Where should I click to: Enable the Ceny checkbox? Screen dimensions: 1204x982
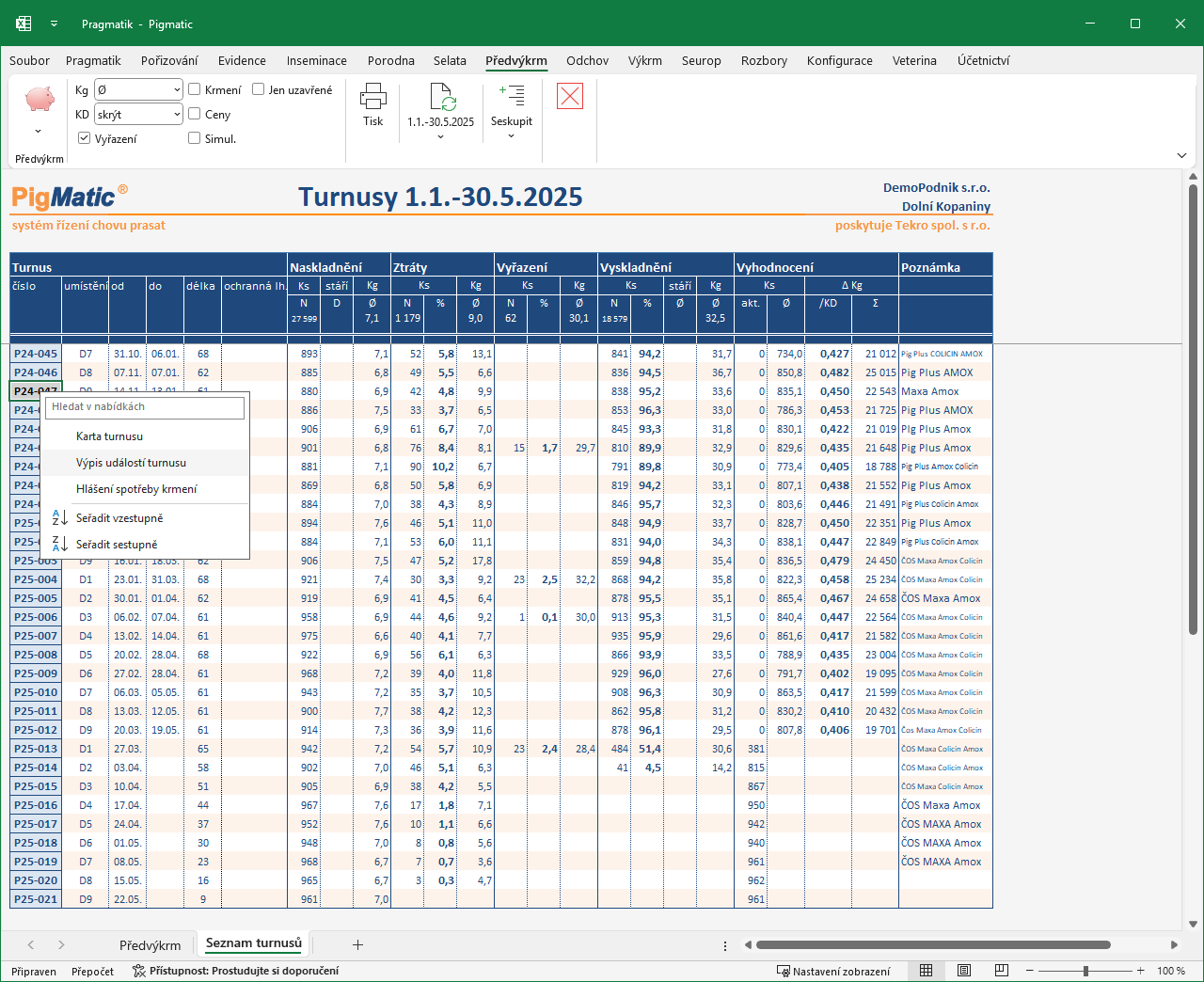pos(195,114)
